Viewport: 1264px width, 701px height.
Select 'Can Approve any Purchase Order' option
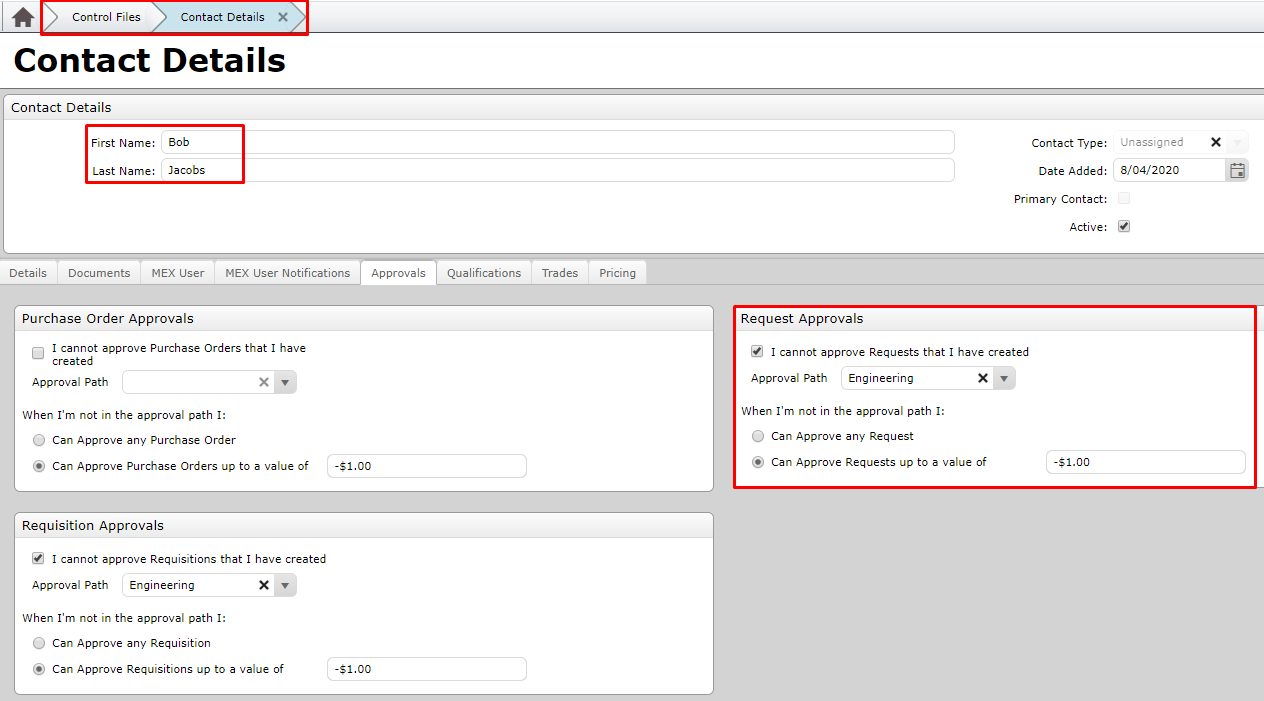pos(39,440)
